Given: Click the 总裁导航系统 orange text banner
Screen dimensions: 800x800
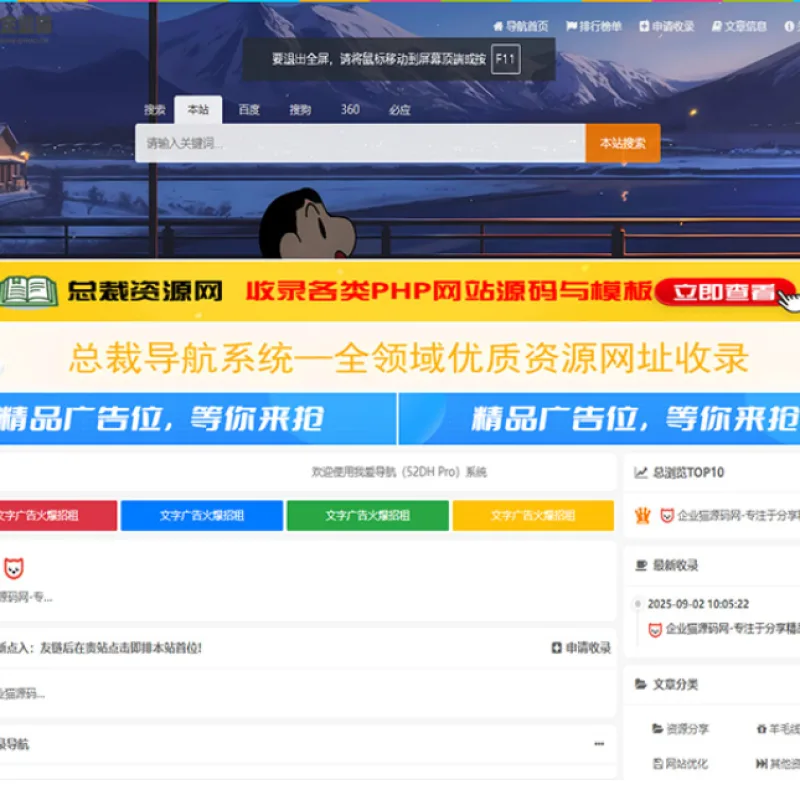Looking at the screenshot, I should tap(408, 358).
